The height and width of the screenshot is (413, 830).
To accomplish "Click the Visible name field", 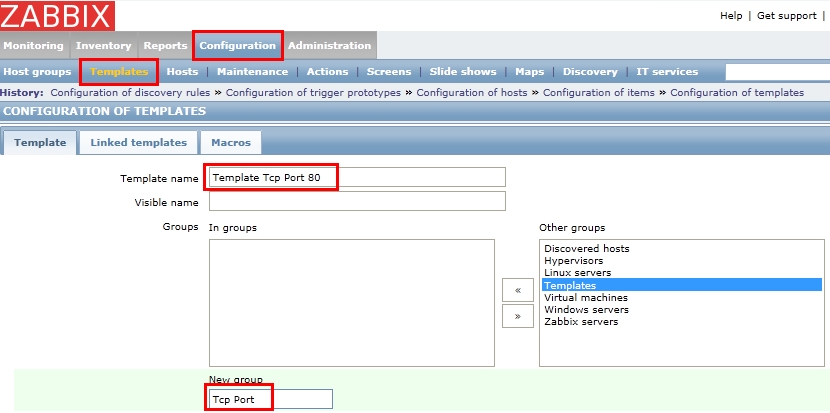I will point(357,201).
